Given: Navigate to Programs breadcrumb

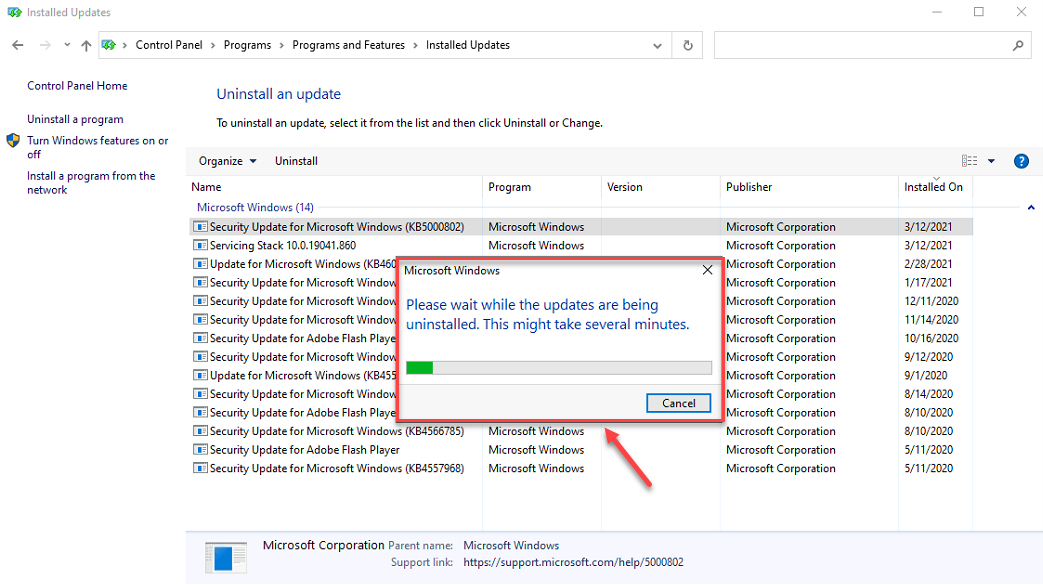Looking at the screenshot, I should 247,45.
